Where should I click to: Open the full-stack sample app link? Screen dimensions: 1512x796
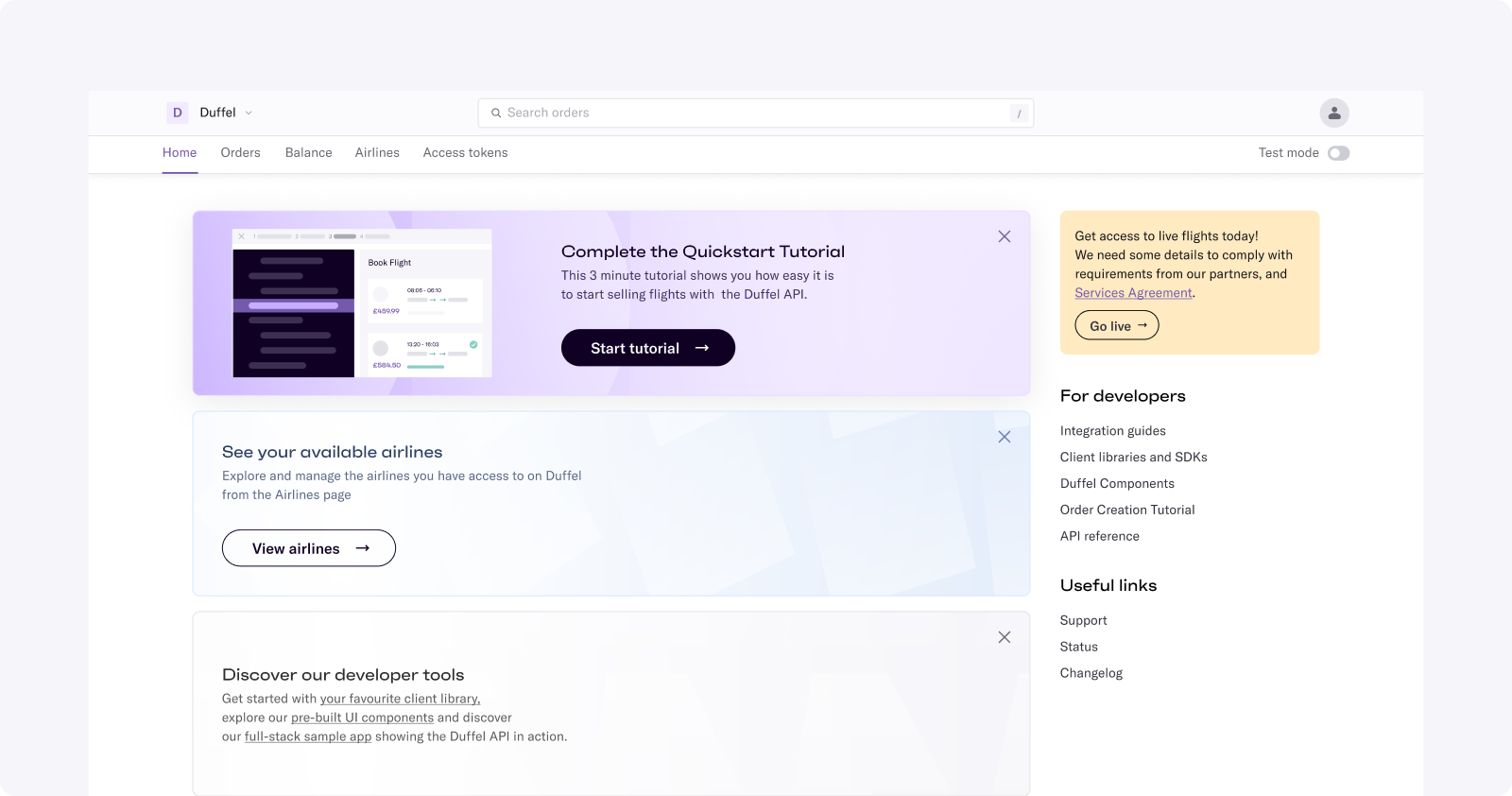308,736
